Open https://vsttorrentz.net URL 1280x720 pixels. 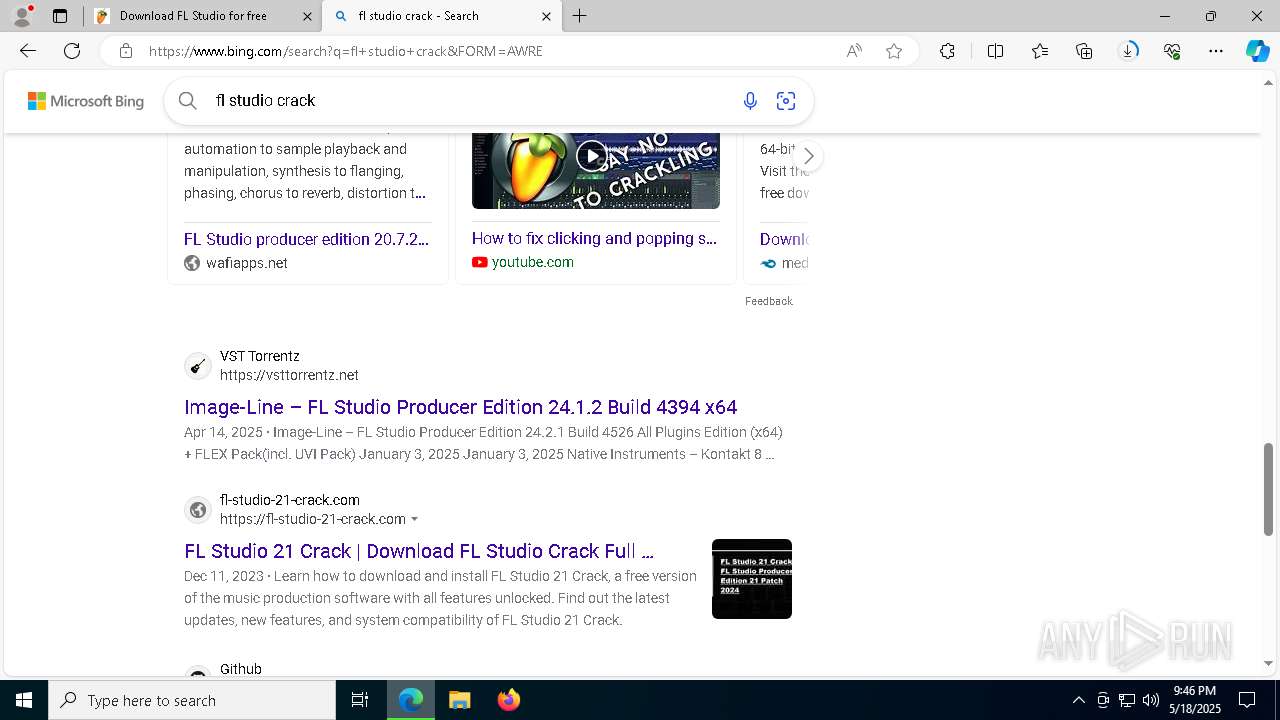tap(289, 375)
